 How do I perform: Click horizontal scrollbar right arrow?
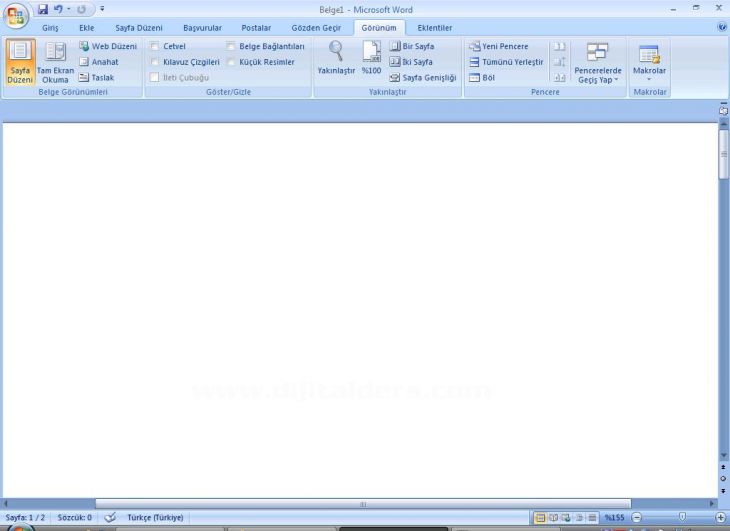(711, 504)
